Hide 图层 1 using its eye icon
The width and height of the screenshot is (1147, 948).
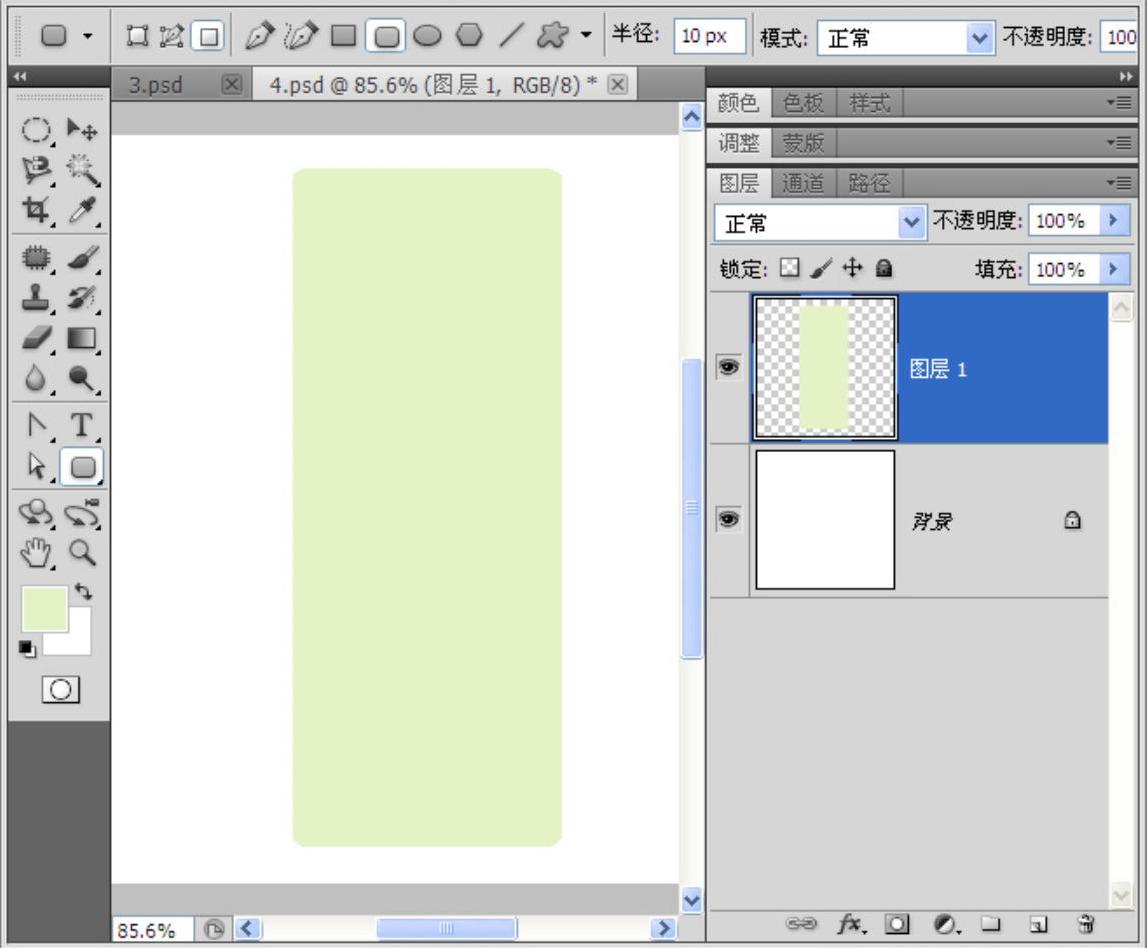tap(729, 368)
